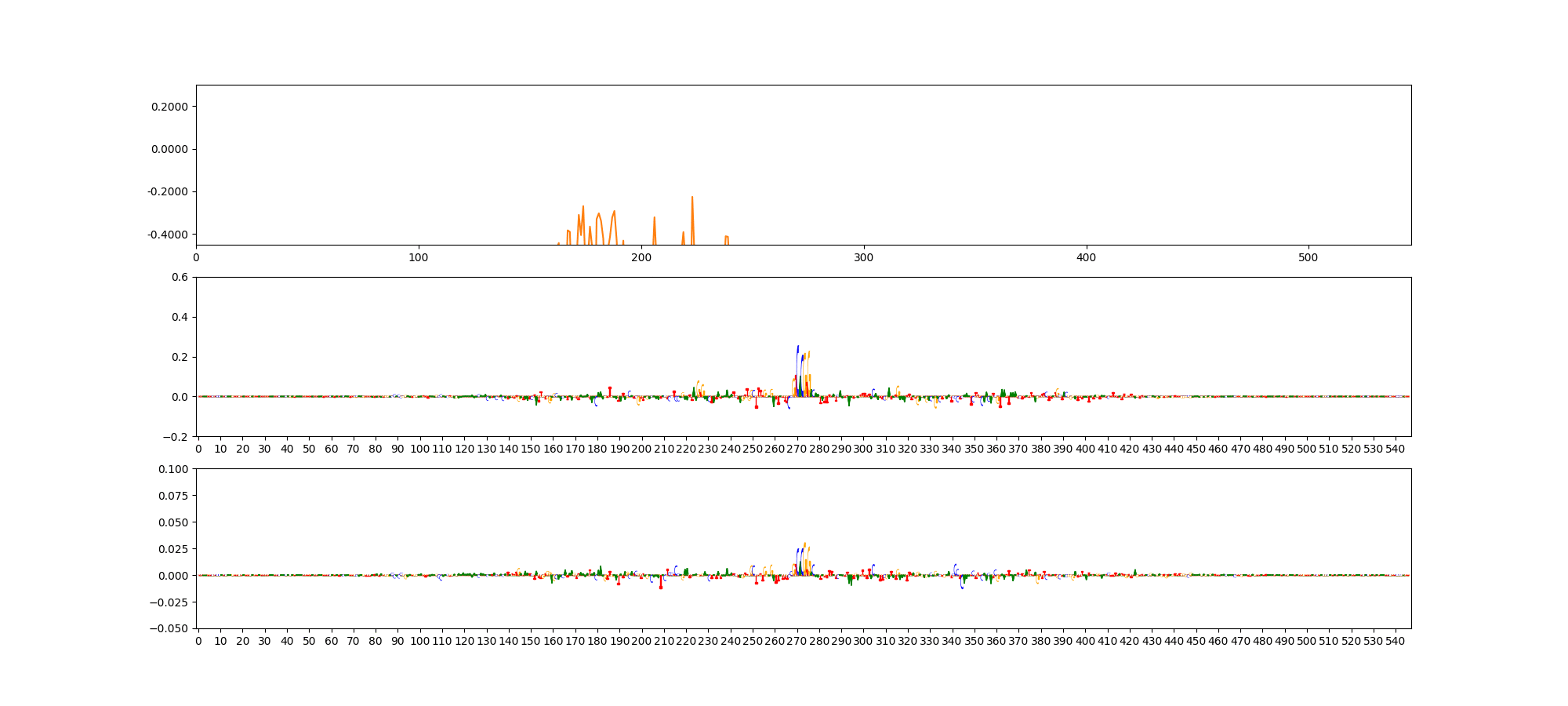Image resolution: width=1568 pixels, height=706 pixels.
Task: Click the 0.100 y-axis label in bottom plot
Action: coord(174,469)
